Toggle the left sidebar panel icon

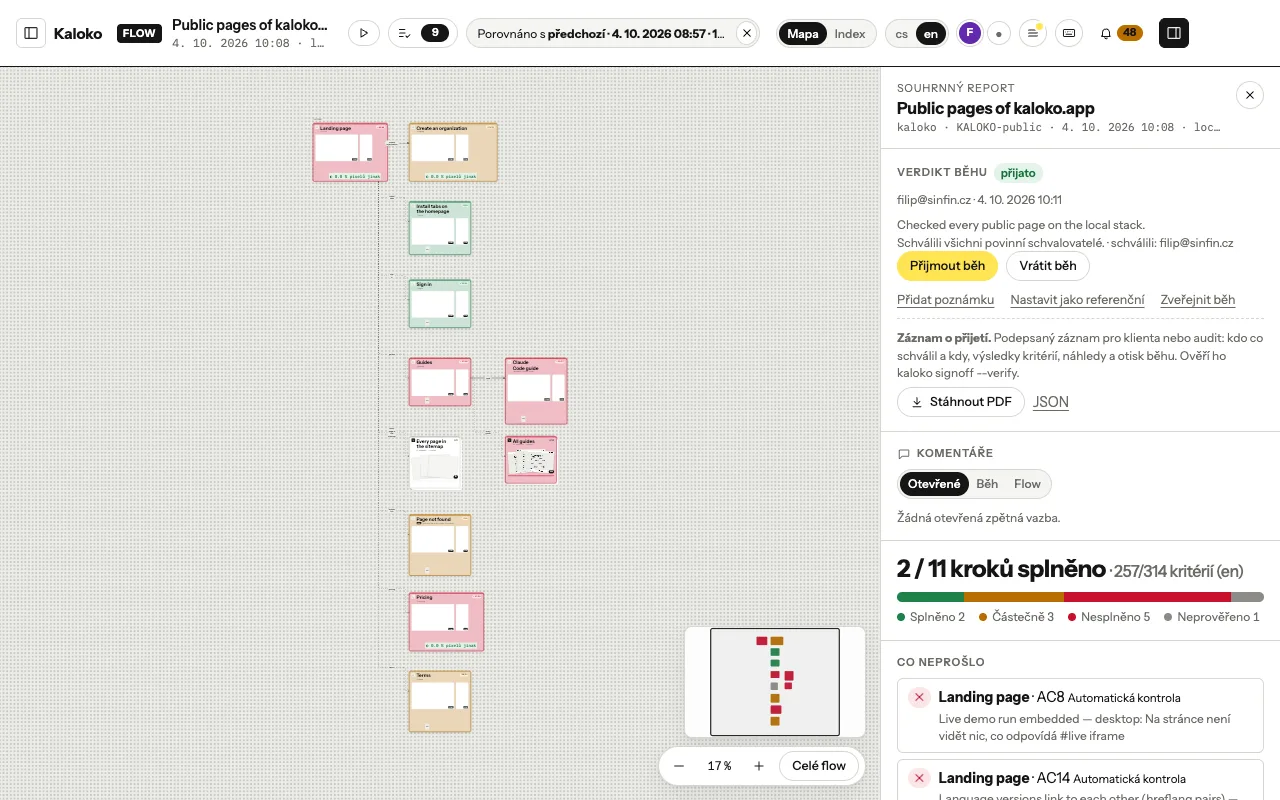click(x=31, y=33)
